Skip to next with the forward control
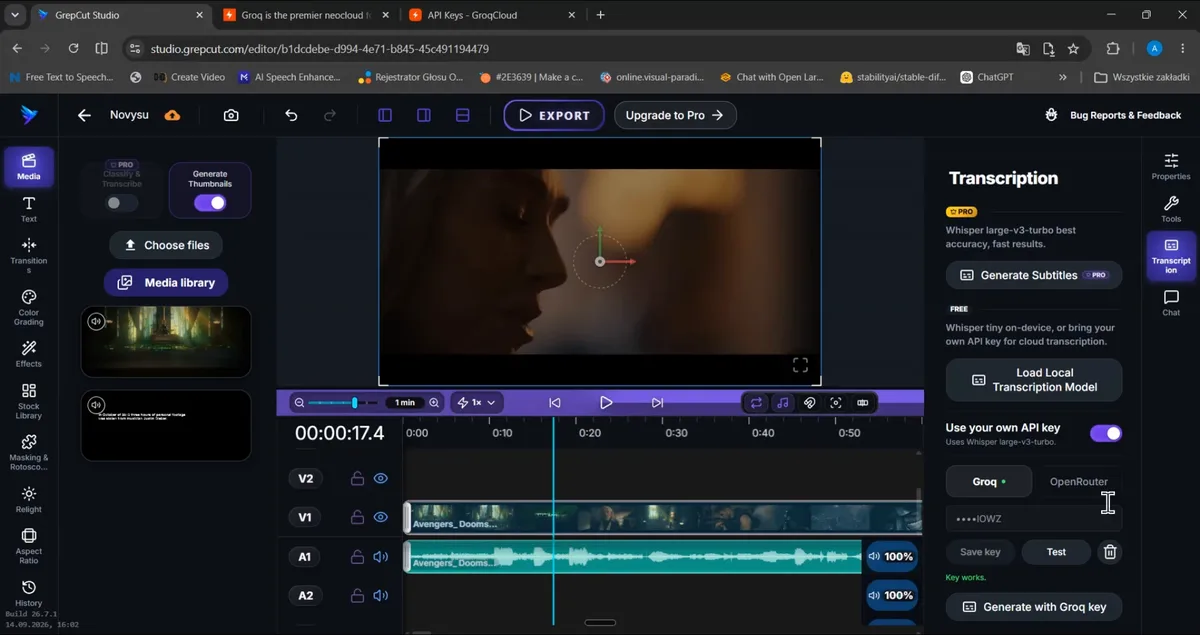The width and height of the screenshot is (1200, 635). point(657,402)
